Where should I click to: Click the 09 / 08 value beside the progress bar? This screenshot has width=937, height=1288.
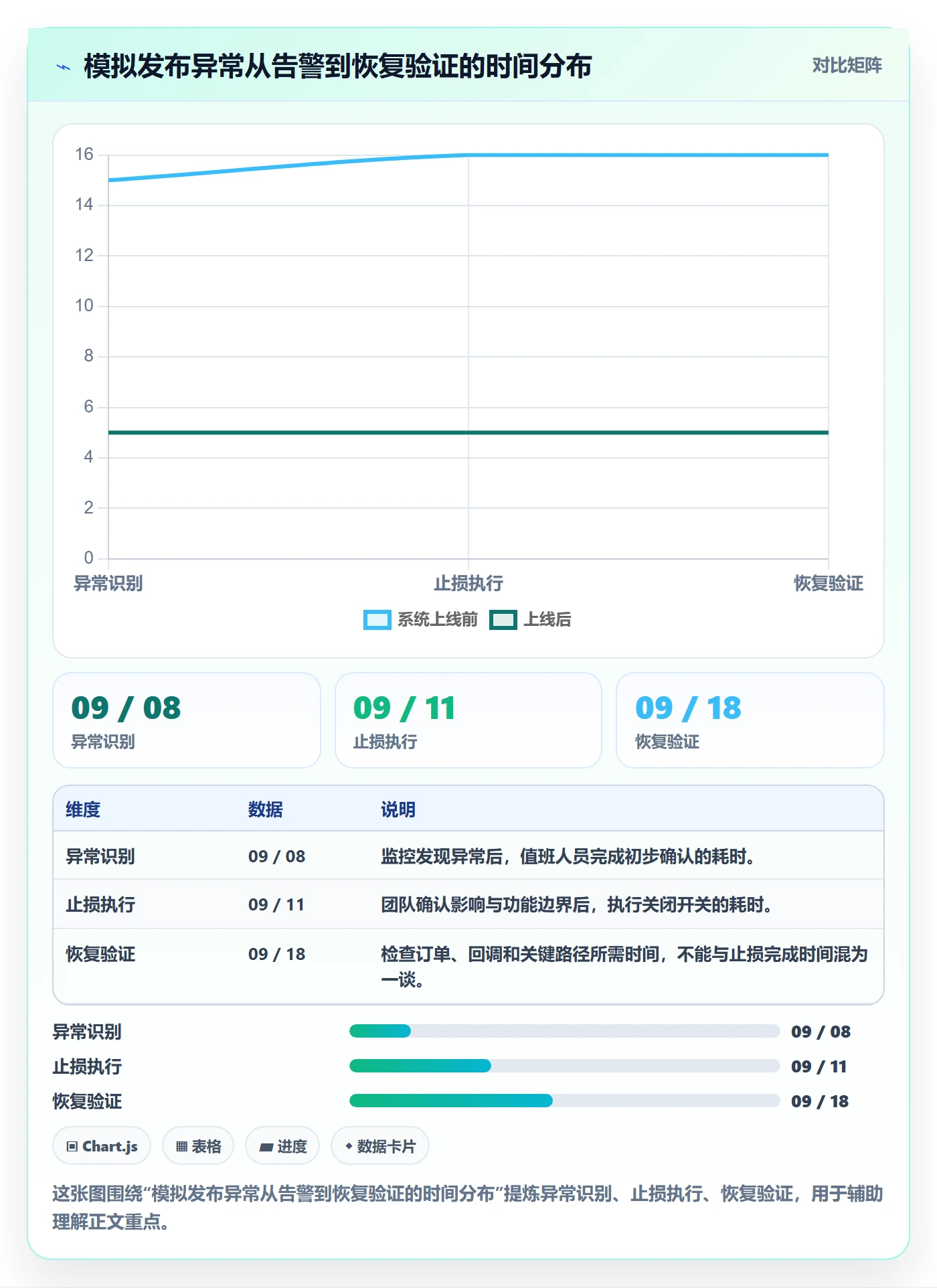[x=821, y=1032]
